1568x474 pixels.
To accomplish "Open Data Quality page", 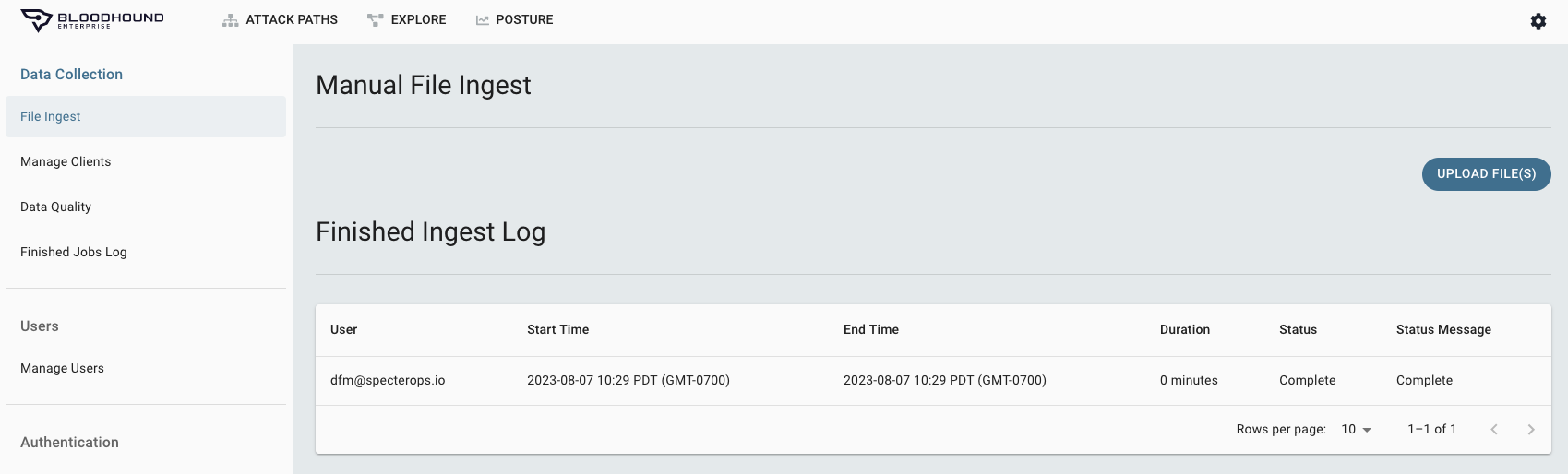I will 146,207.
